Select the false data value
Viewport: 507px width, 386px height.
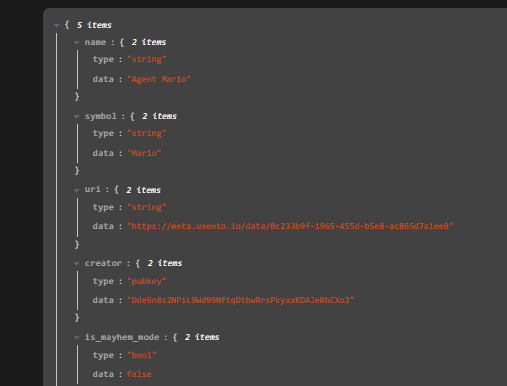click(x=139, y=374)
